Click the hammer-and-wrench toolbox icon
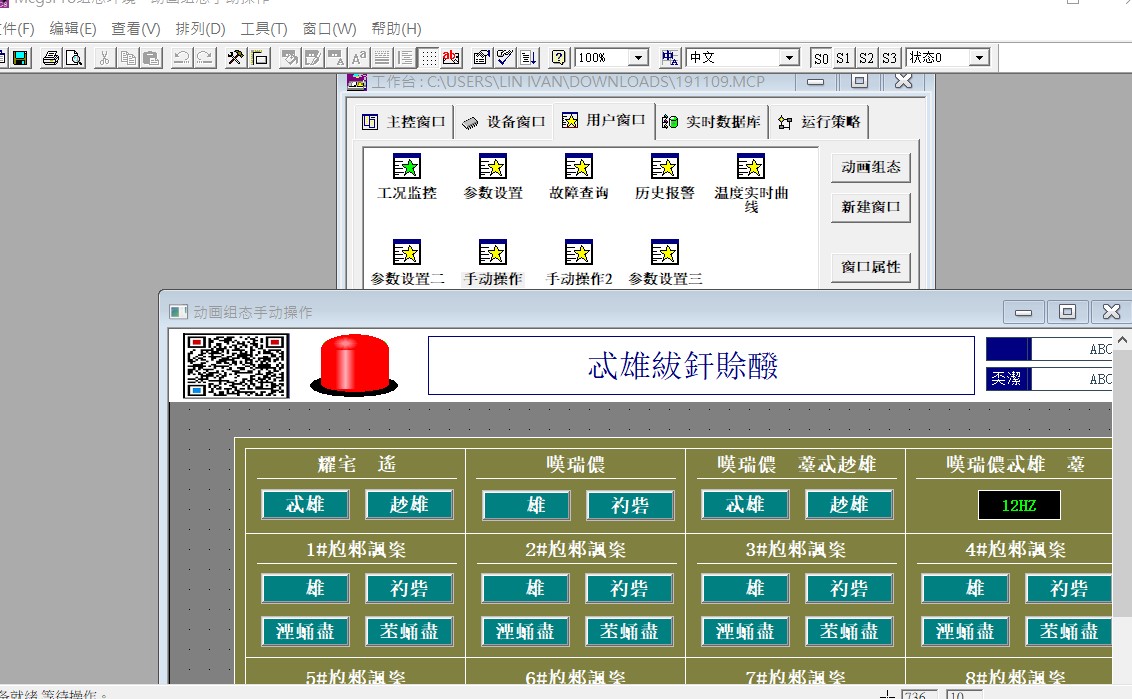This screenshot has width=1132, height=699. click(236, 58)
